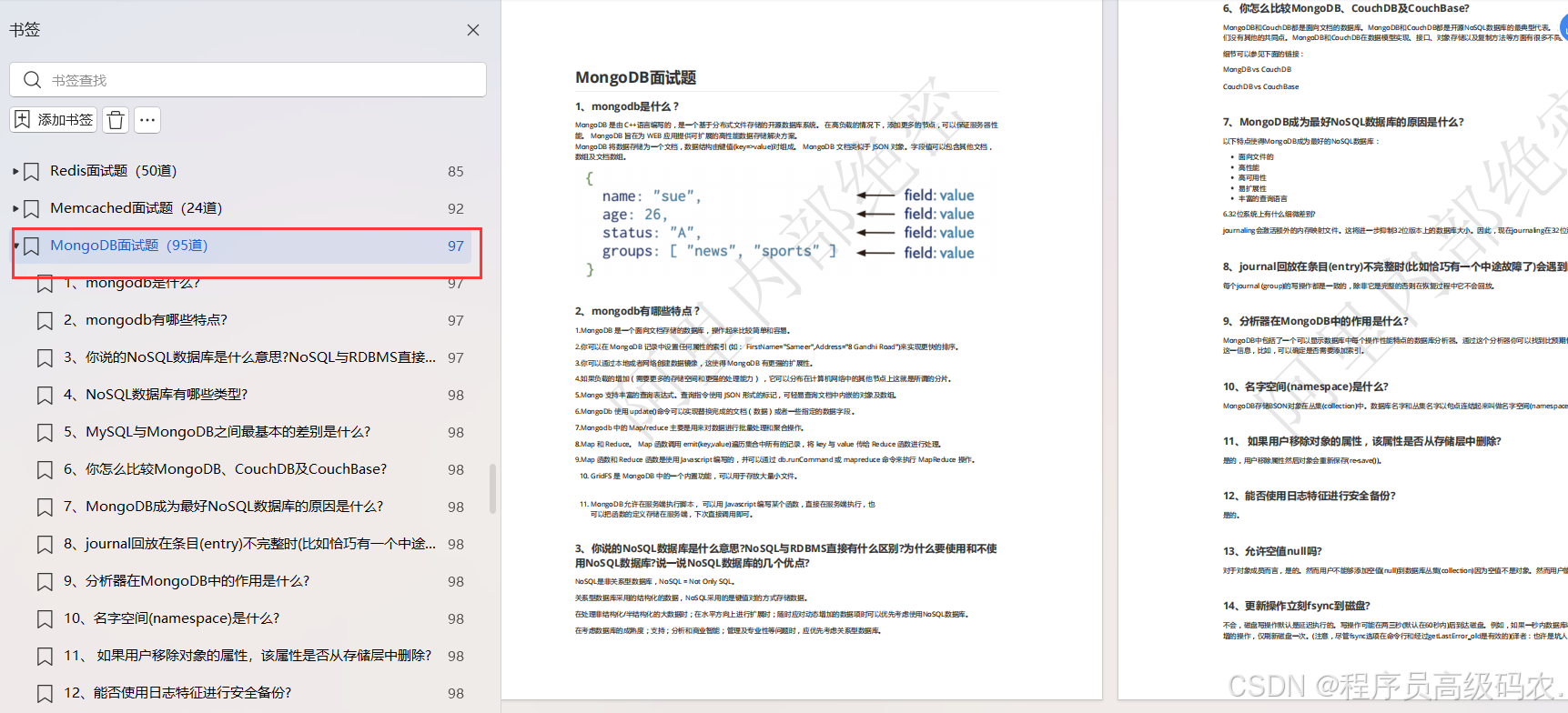The image size is (1568, 713).
Task: Open bookmark 12、能否使用日志特征进行安全备份?
Action: 177,693
